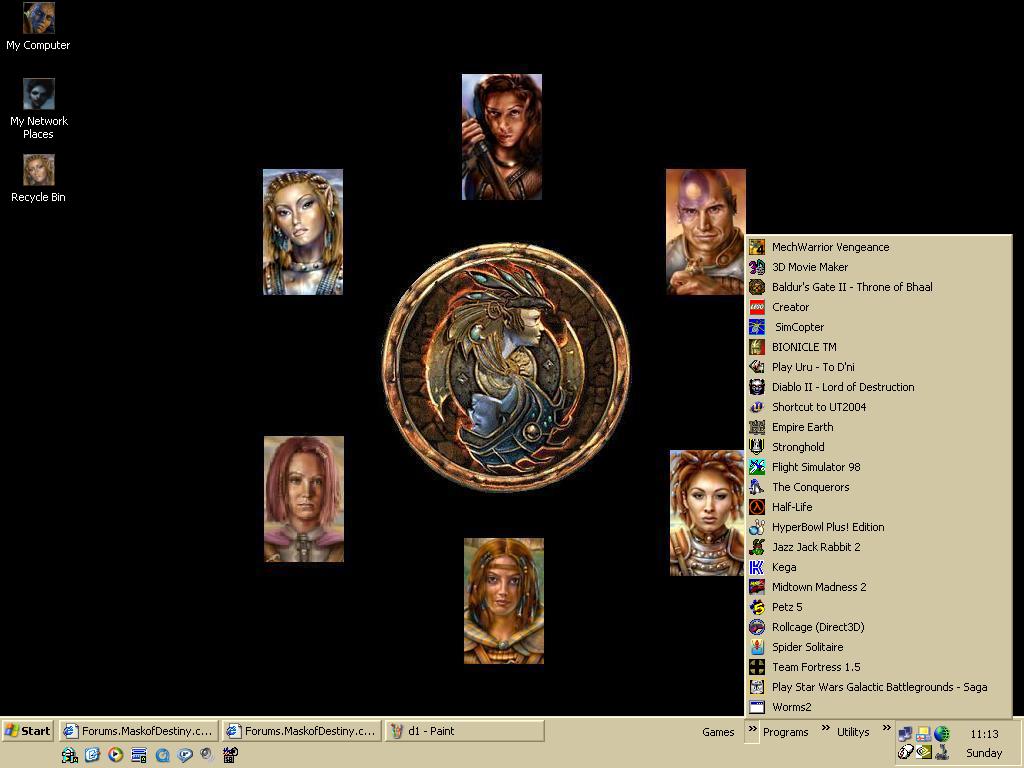
Task: Open 3D Movie Maker menu entry
Action: [x=878, y=267]
